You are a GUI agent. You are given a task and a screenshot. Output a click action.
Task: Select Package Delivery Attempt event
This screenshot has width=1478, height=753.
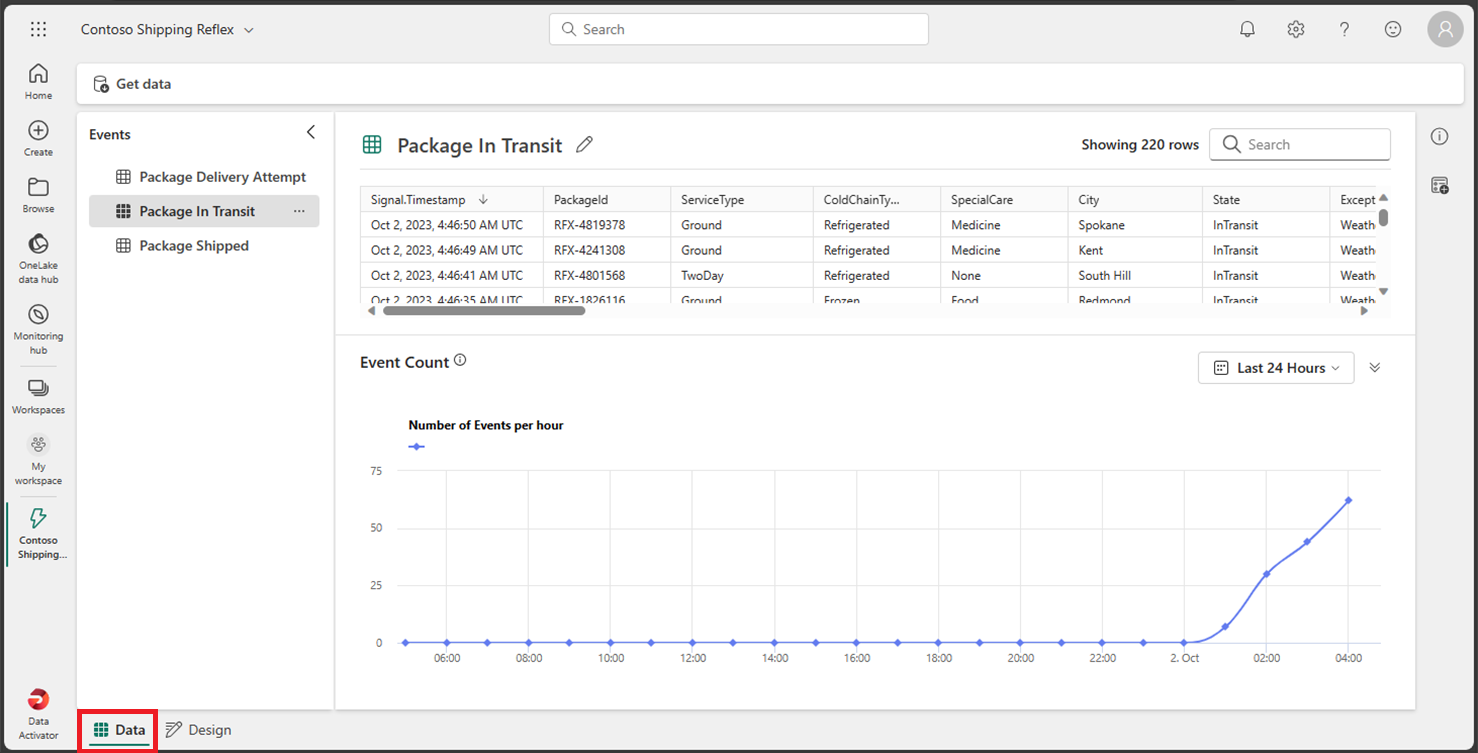[x=204, y=177]
